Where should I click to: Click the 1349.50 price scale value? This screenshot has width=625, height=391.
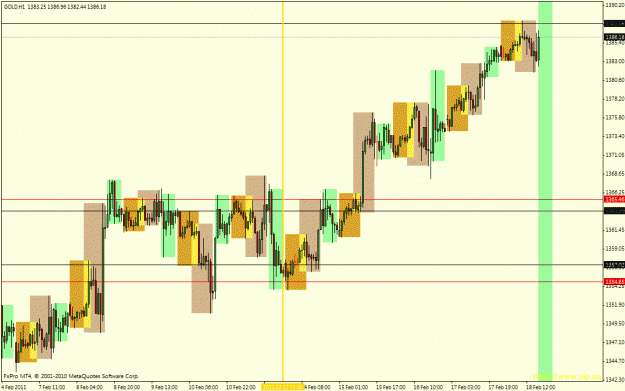pos(615,323)
